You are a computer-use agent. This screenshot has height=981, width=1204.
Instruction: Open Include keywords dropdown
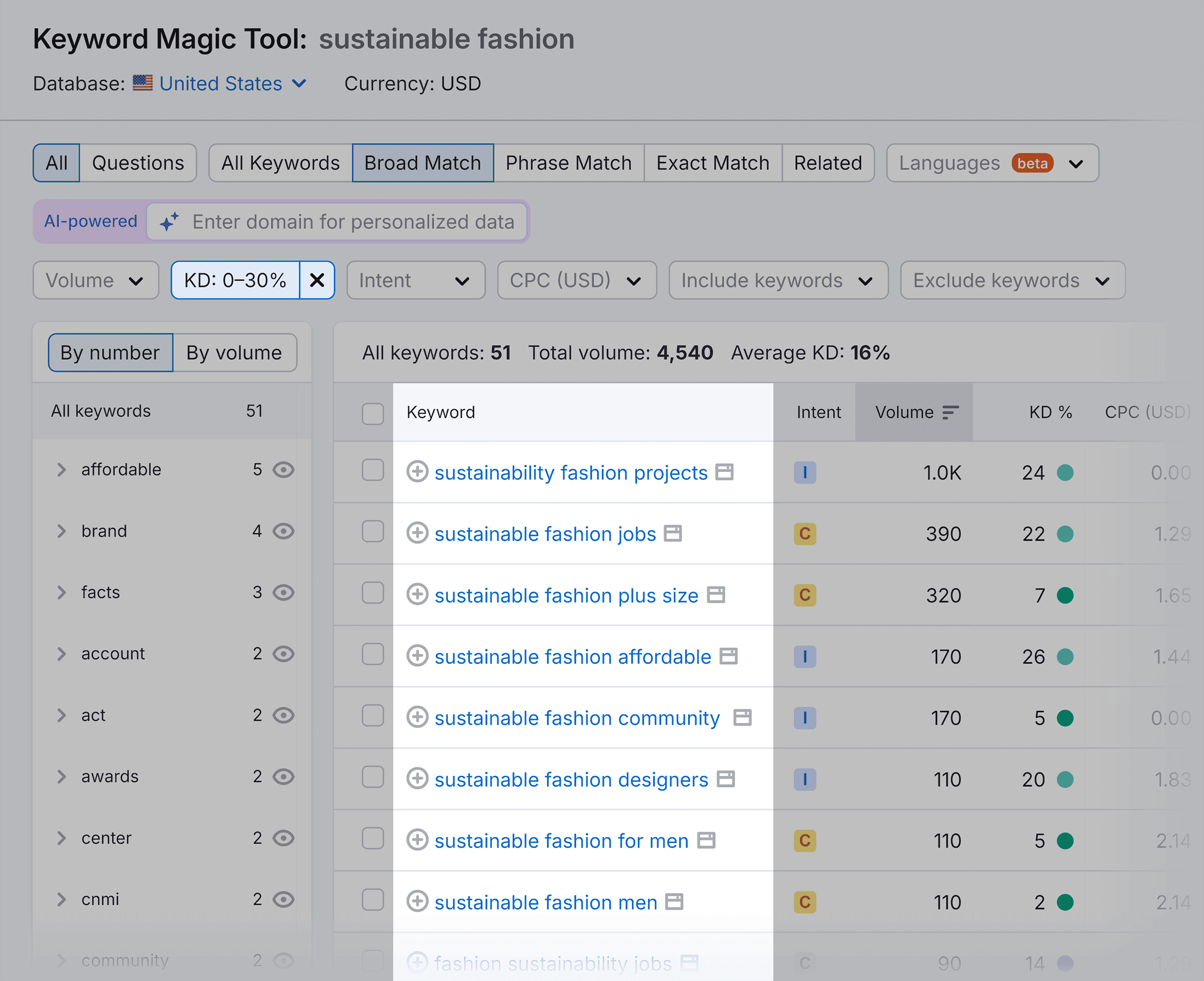779,280
